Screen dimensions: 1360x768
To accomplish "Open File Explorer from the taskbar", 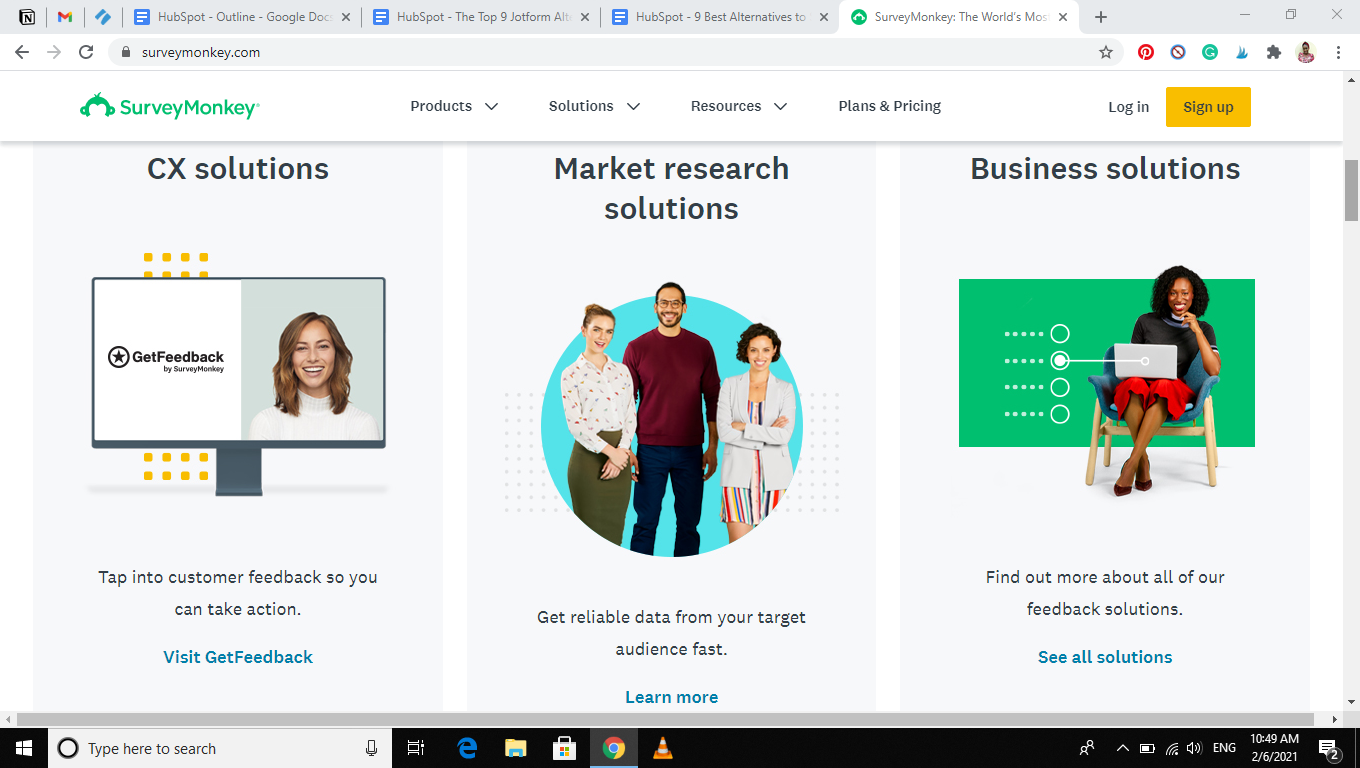I will [516, 748].
